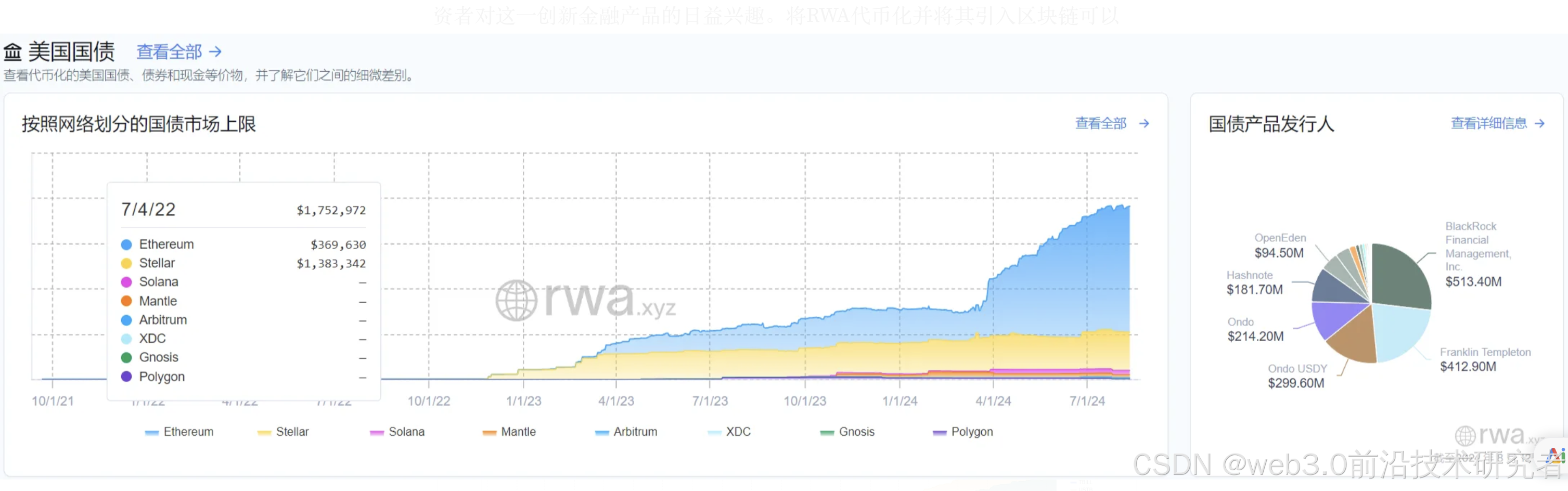The image size is (1568, 491).
Task: Click the Stellar value $1,383,342
Action: tap(331, 264)
